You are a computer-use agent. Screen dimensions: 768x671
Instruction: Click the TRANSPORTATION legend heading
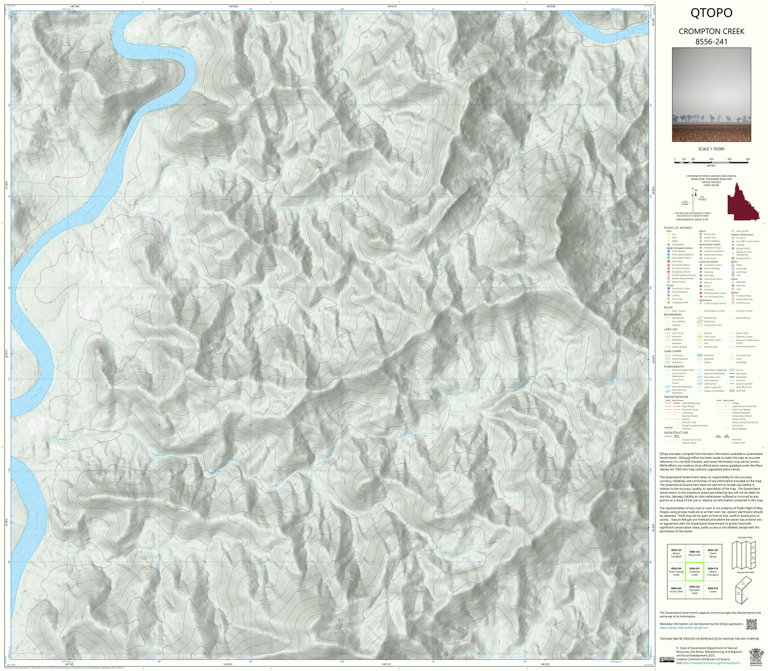click(x=676, y=397)
